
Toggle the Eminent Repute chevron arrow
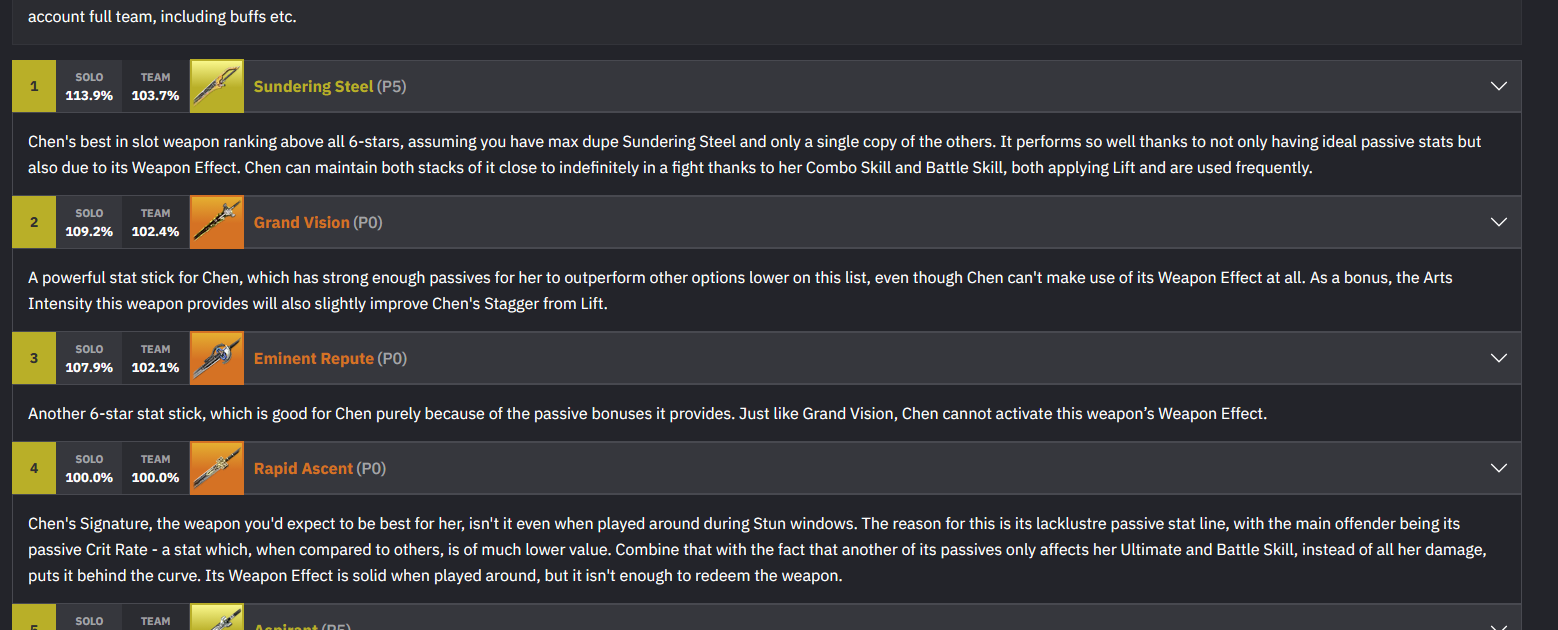(1498, 358)
